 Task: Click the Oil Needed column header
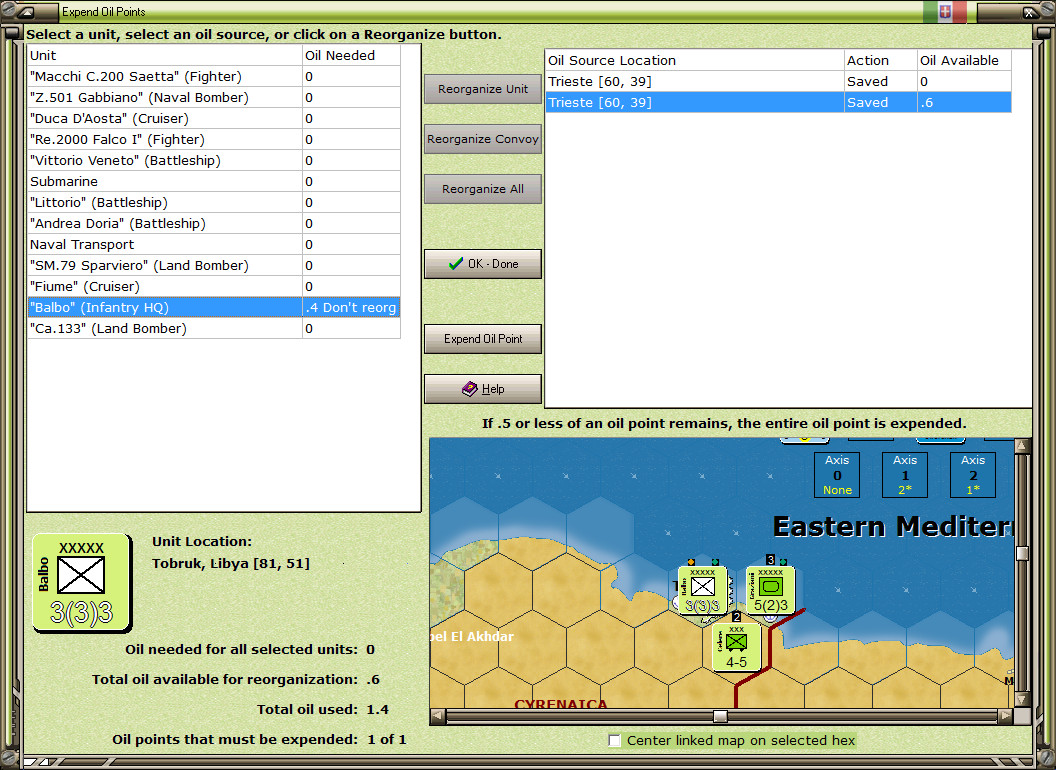[351, 55]
